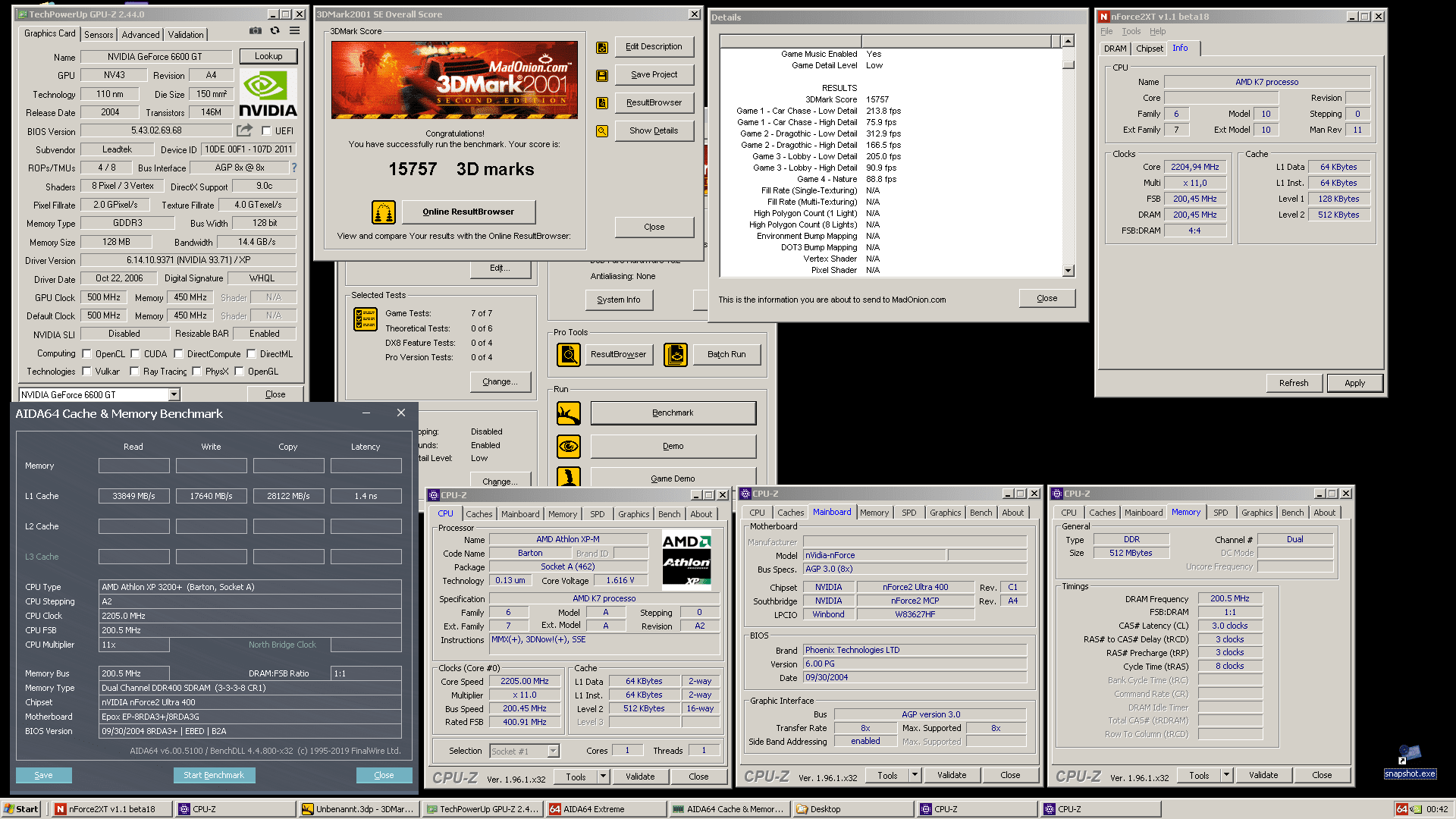Switch to Chipset tab in nForce2XT

[1149, 49]
